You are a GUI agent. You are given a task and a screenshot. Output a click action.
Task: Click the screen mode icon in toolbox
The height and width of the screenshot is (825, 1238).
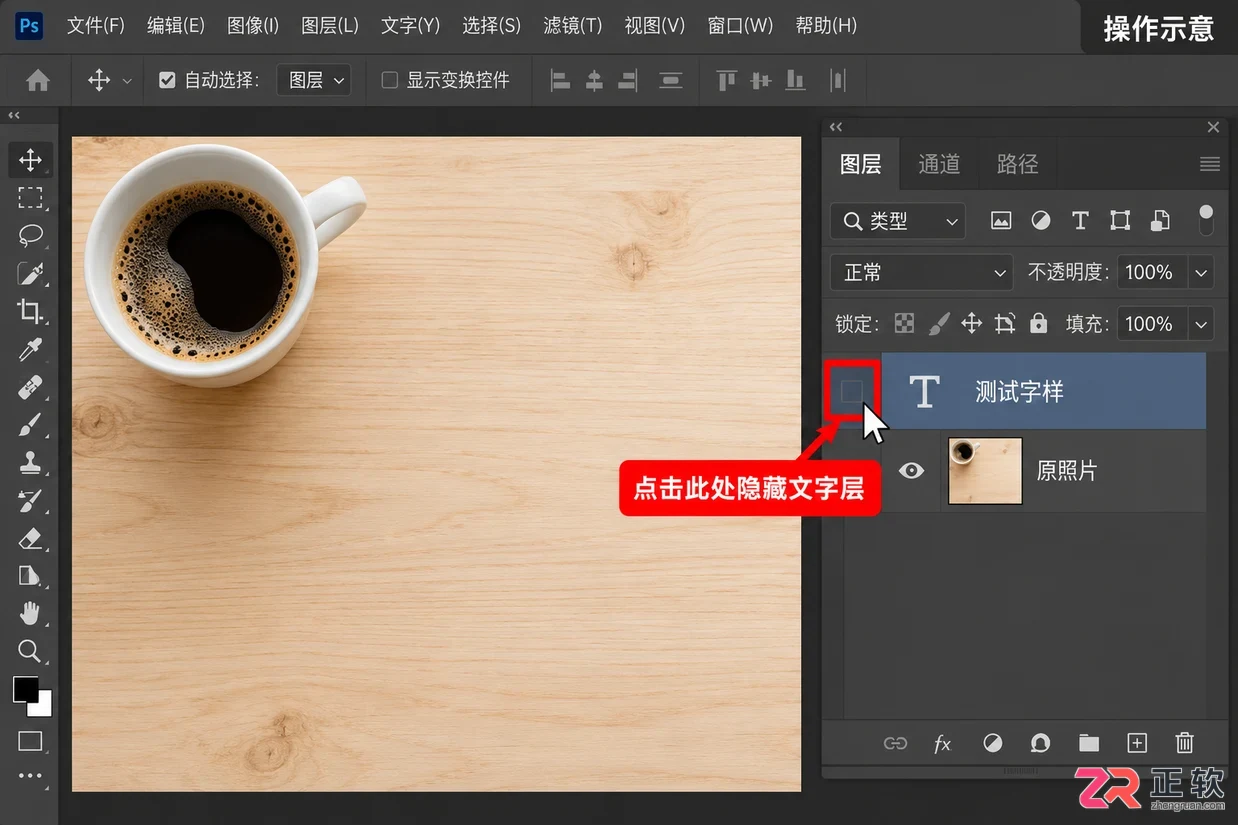pyautogui.click(x=30, y=741)
